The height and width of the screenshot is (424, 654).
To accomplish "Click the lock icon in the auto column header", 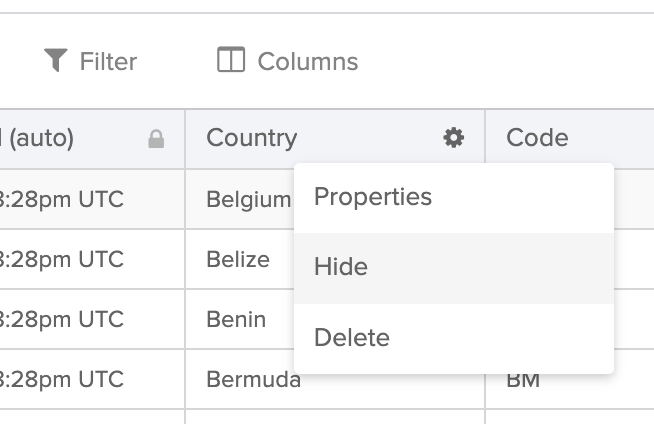I will point(156,139).
